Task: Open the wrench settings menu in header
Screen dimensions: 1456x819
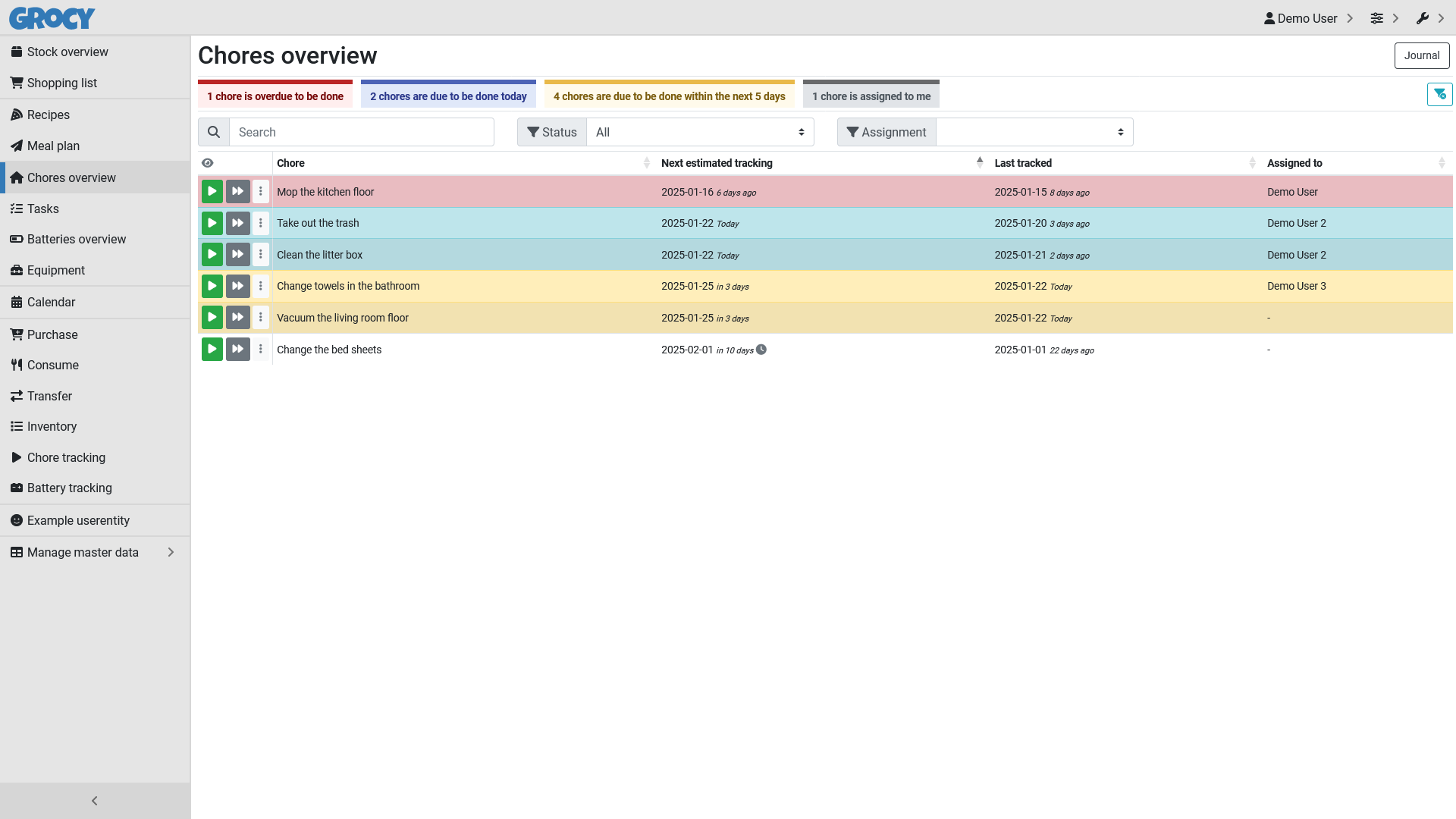Action: [x=1423, y=18]
